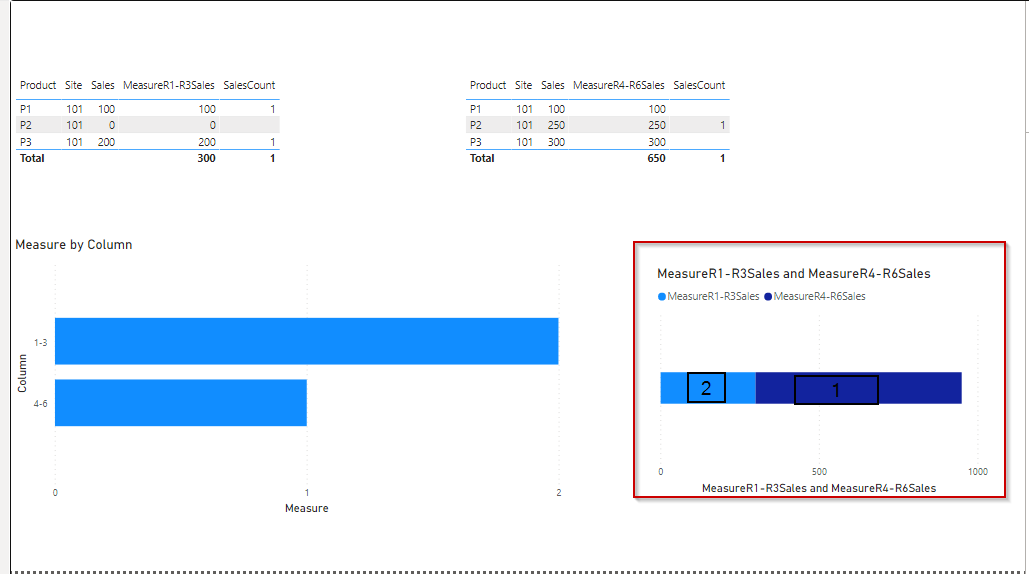Click value 200 in left table Sales column

coord(106,142)
